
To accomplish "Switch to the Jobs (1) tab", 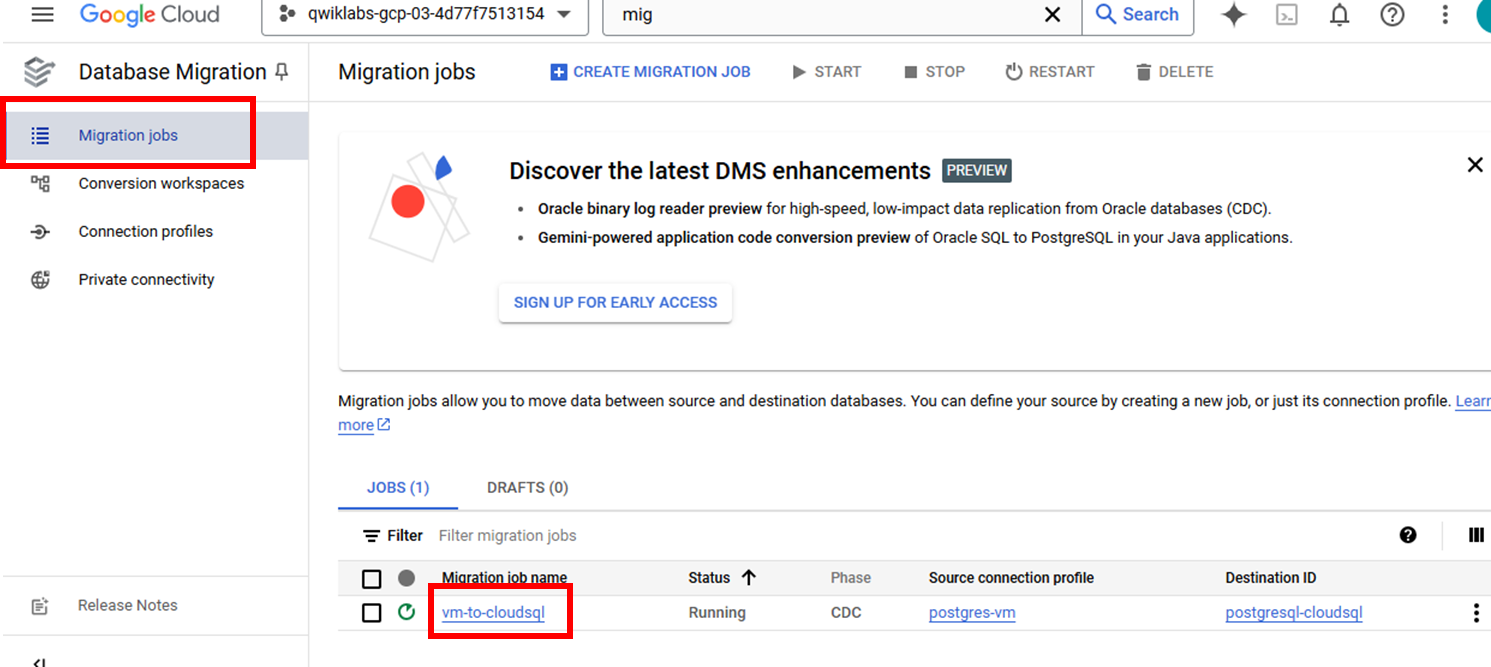I will 398,488.
